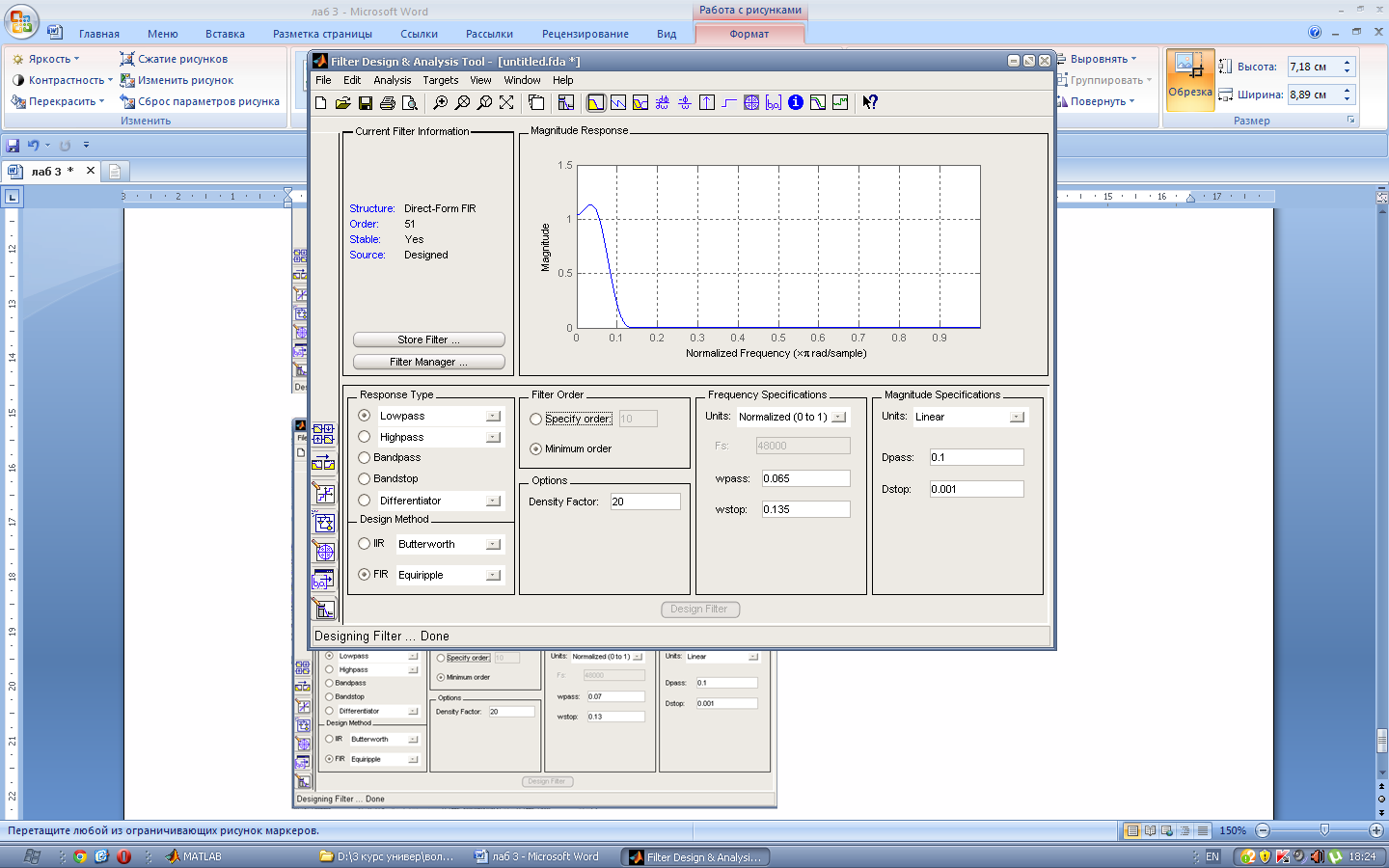The height and width of the screenshot is (868, 1389).
Task: Open Pole/Zero Editor sidebar panel
Action: pyautogui.click(x=324, y=551)
